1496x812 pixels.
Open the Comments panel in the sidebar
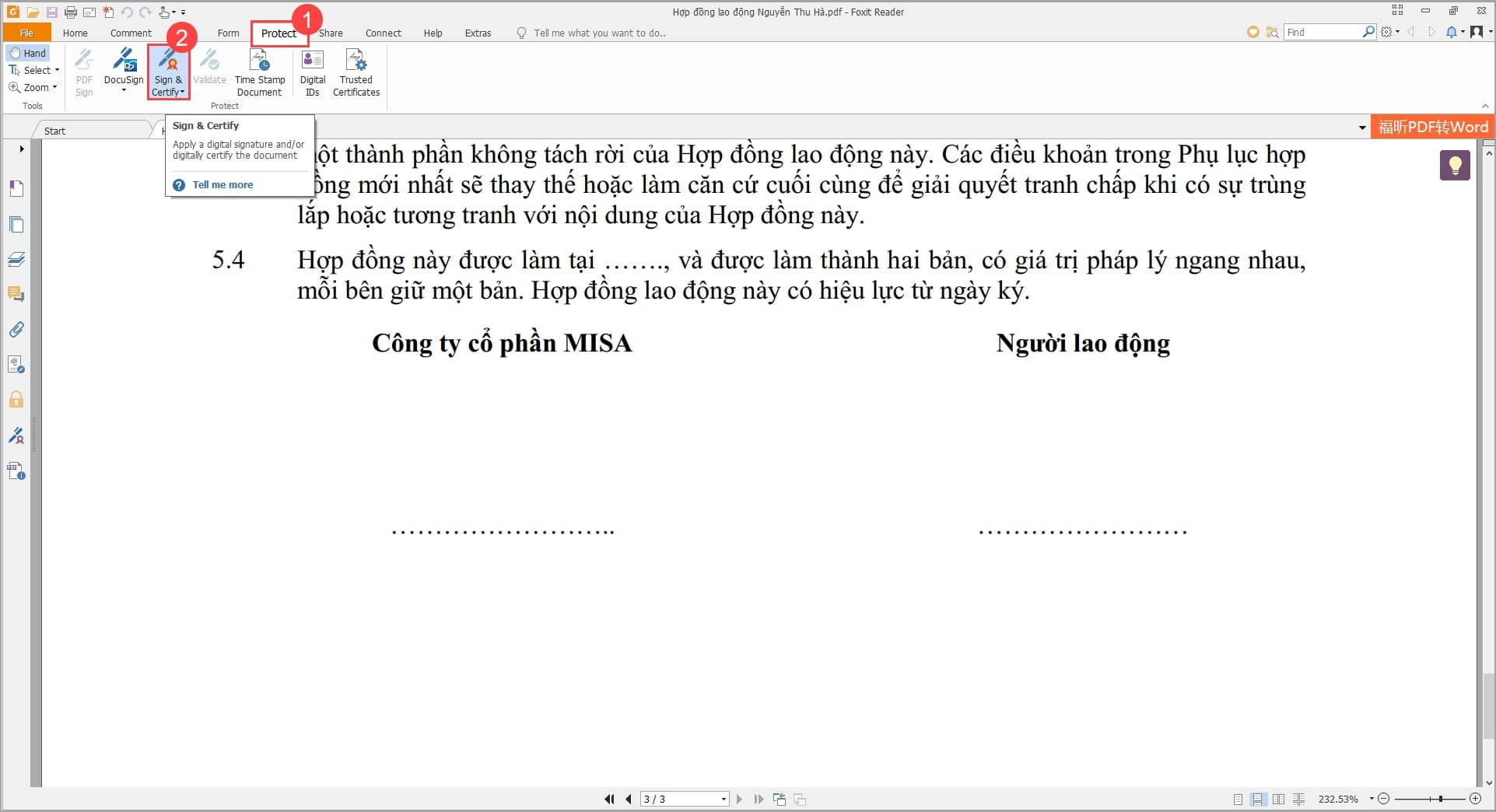click(16, 295)
